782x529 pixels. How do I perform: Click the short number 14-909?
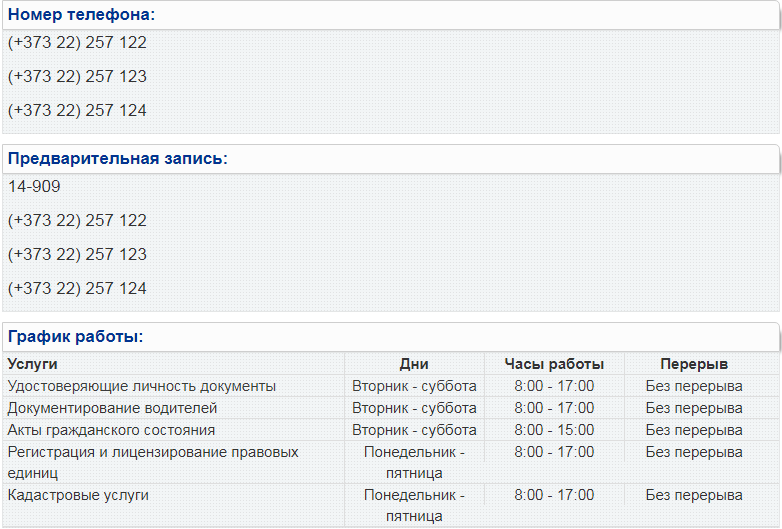(x=34, y=186)
